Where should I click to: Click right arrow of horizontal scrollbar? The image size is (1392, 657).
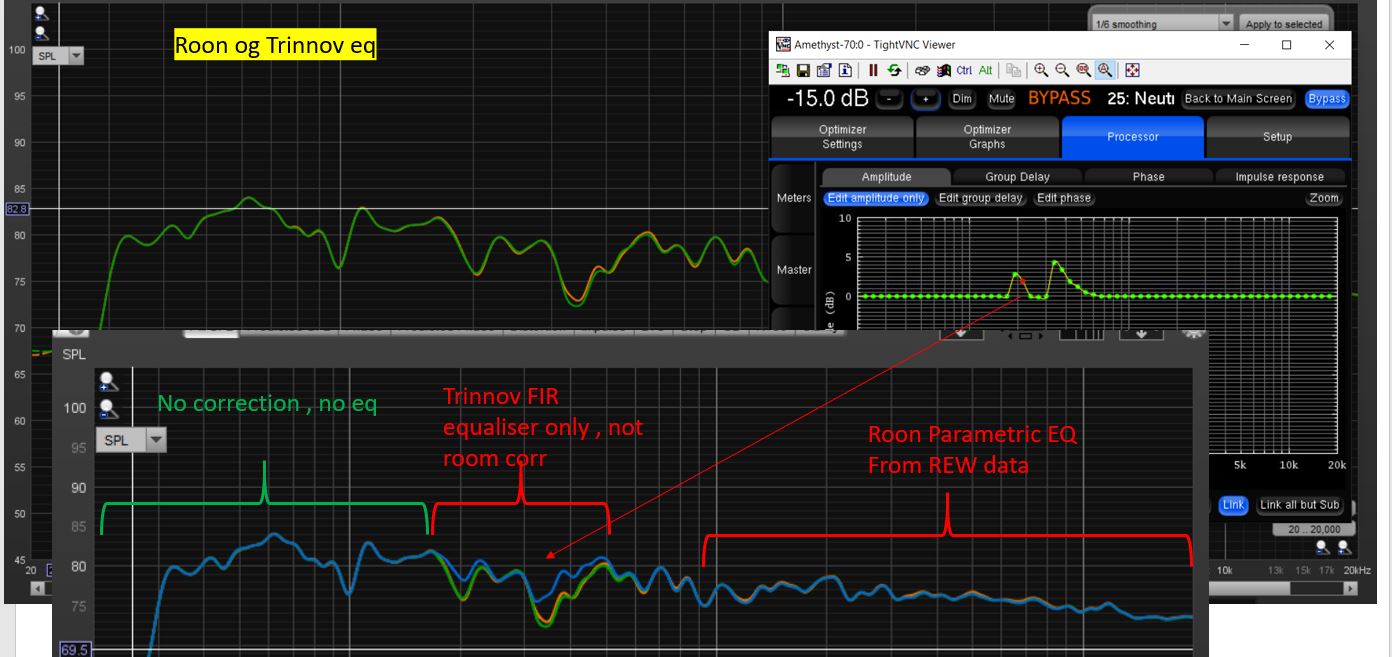(x=1351, y=589)
